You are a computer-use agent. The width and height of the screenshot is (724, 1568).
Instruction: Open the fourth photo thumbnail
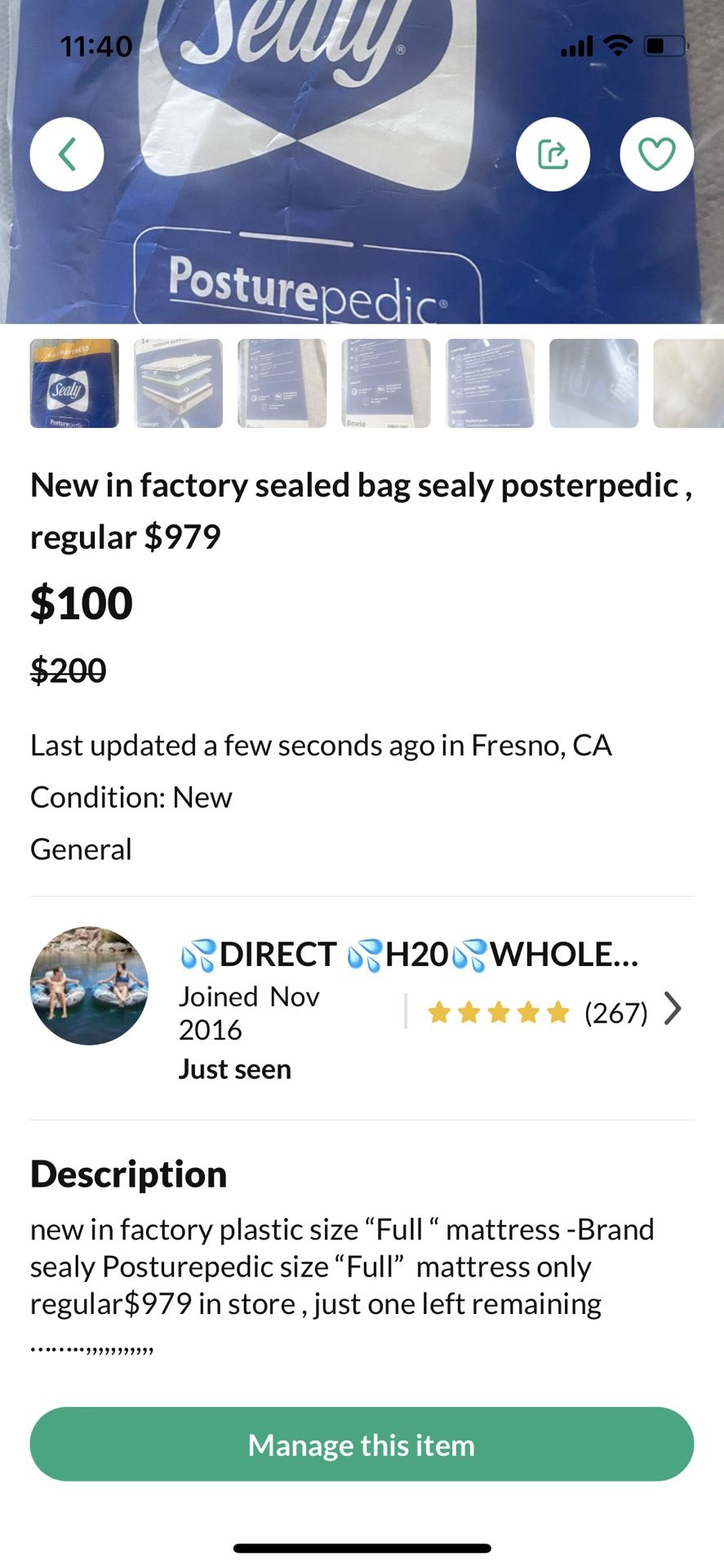[x=385, y=383]
